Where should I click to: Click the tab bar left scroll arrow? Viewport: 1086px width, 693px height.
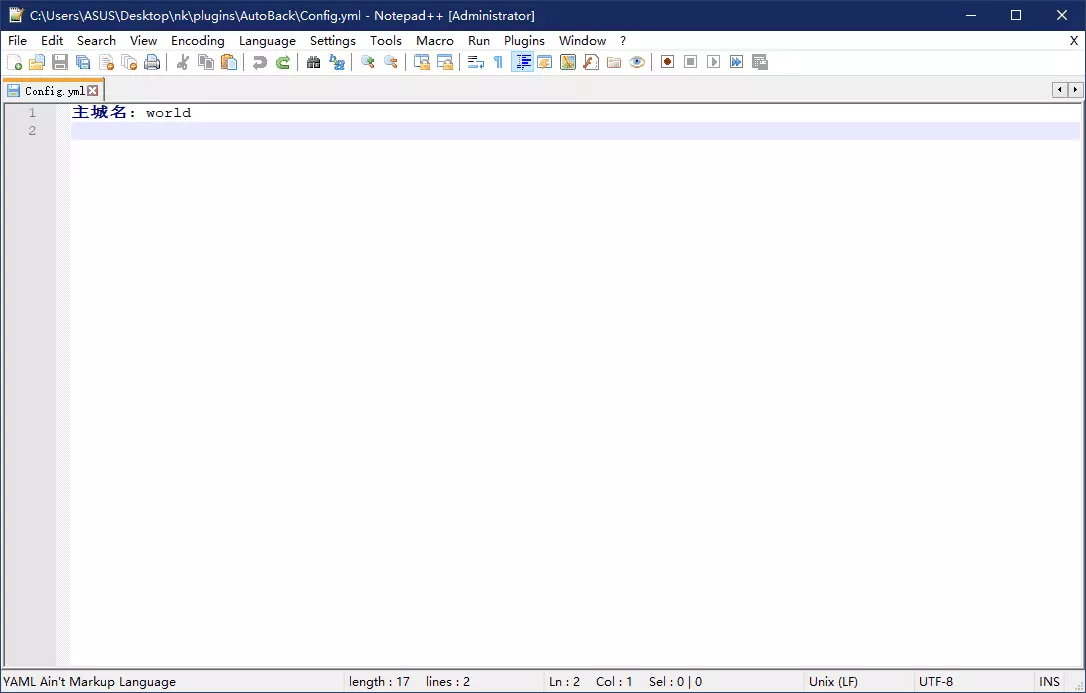[1060, 89]
